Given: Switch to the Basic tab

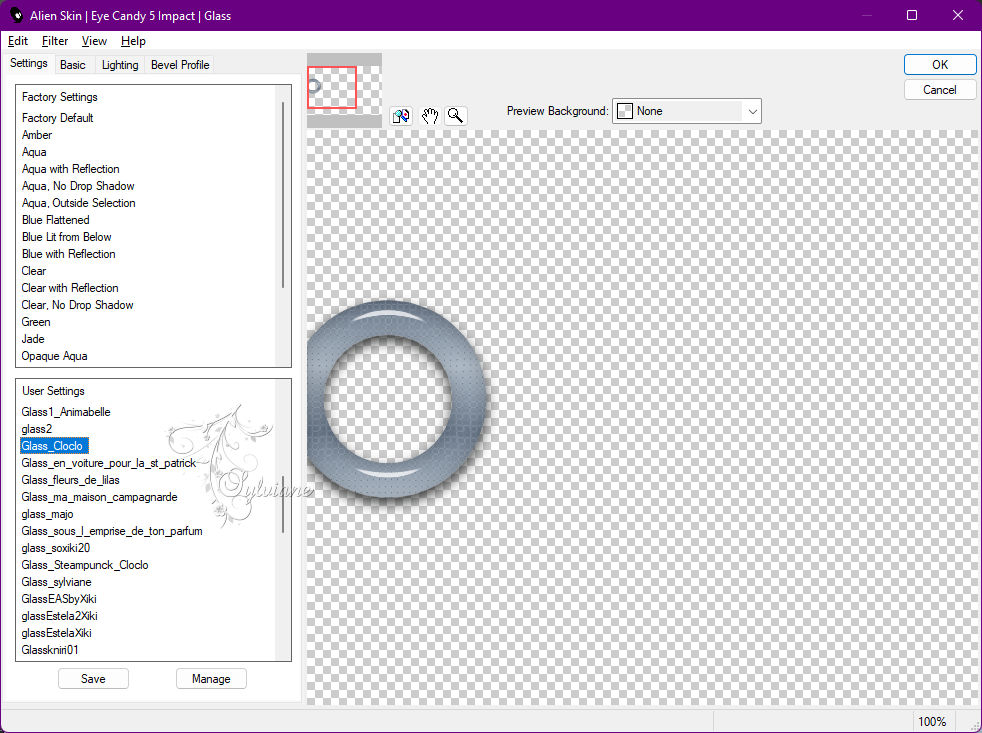Looking at the screenshot, I should 73,65.
